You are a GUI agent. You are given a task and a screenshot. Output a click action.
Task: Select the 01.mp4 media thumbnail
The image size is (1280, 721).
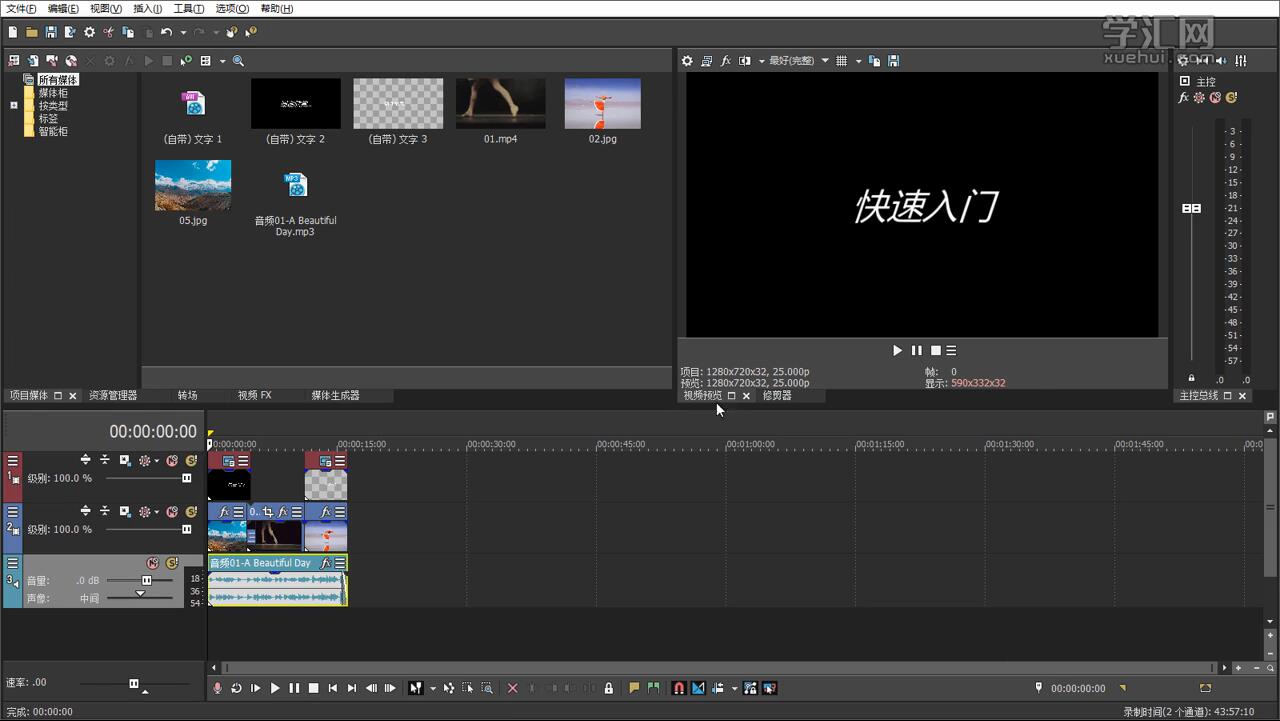coord(501,103)
